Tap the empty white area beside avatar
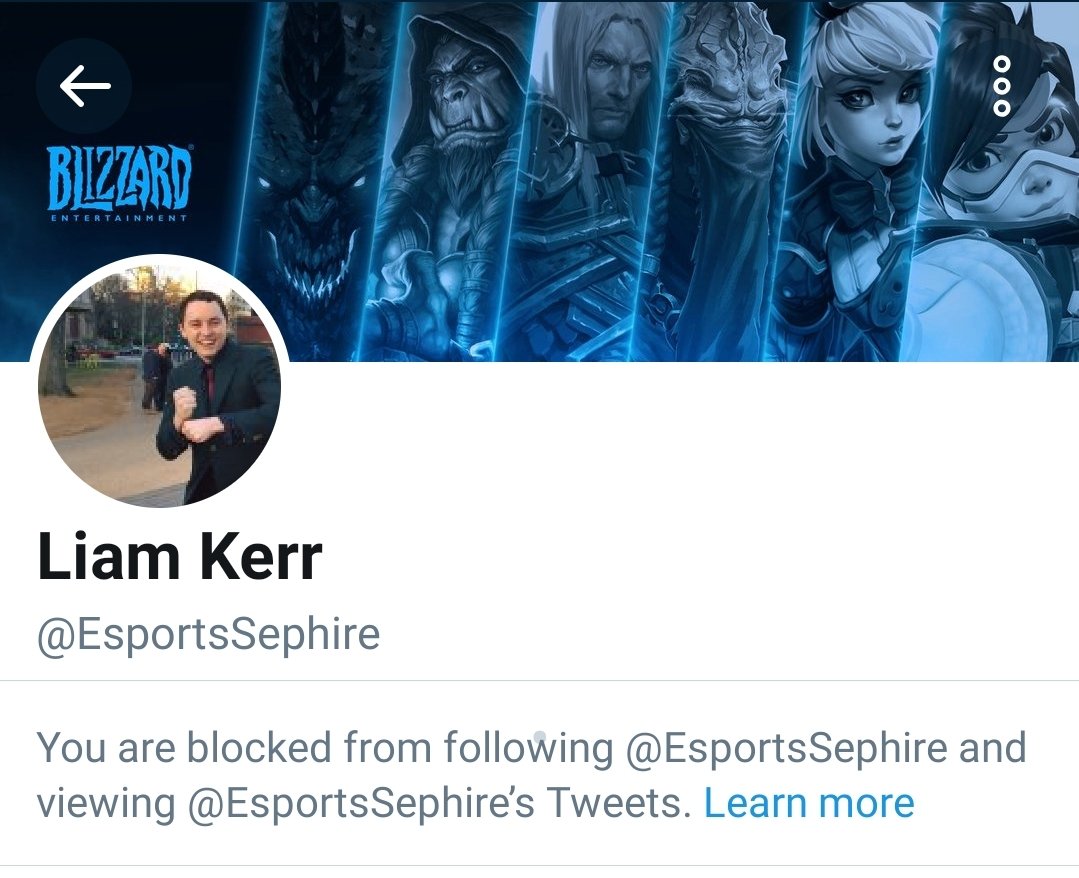The image size is (1079, 878). coord(681,440)
